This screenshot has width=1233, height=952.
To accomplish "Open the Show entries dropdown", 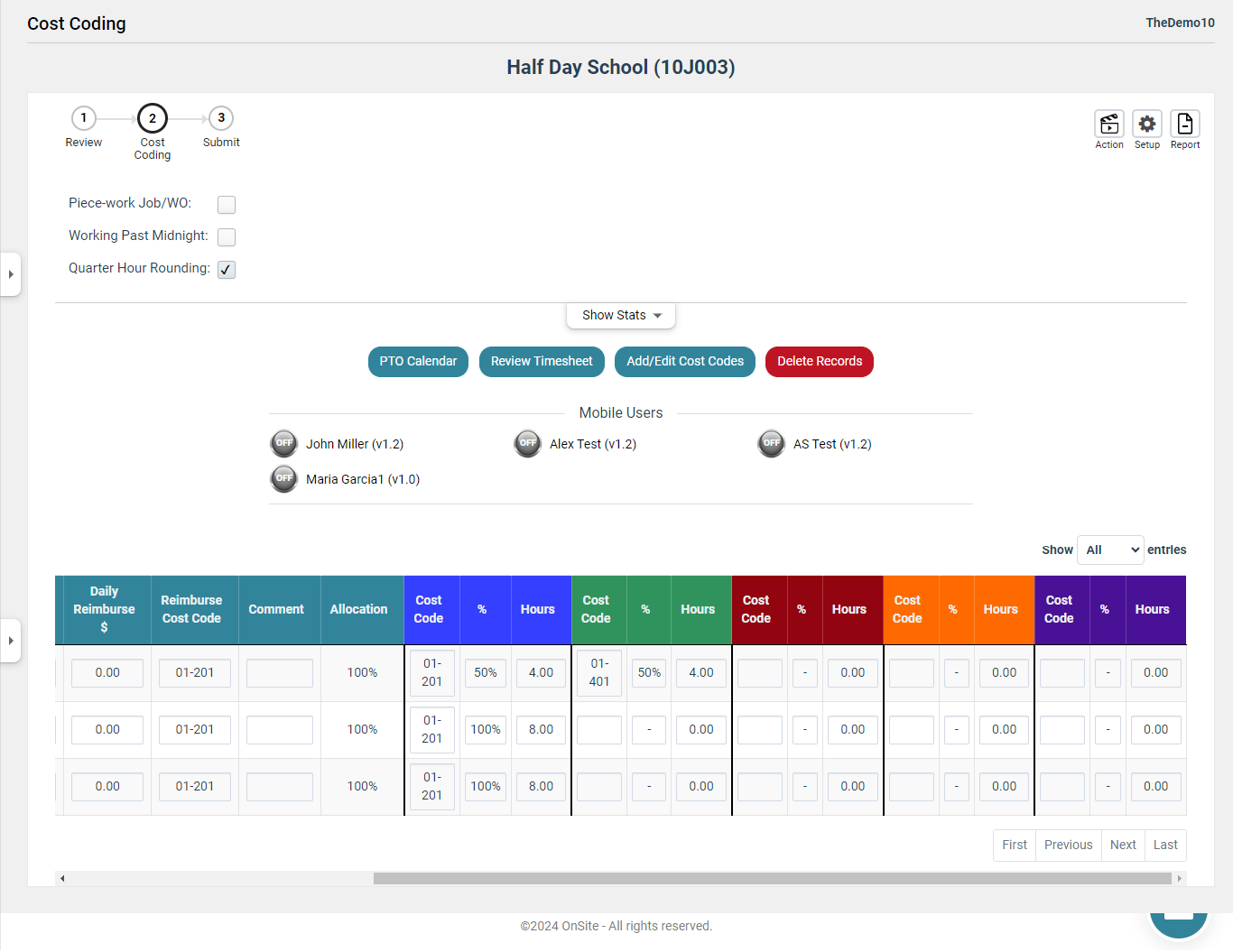I will pyautogui.click(x=1110, y=550).
